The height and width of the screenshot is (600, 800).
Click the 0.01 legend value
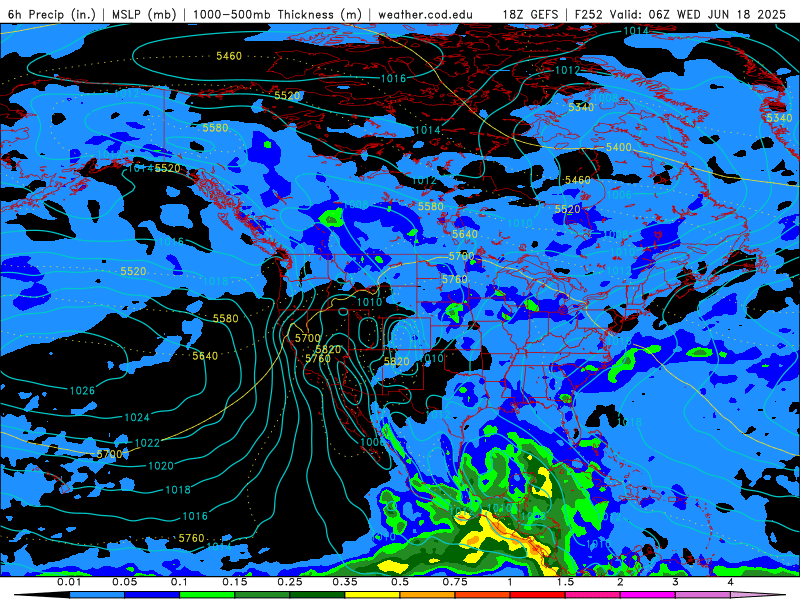click(x=69, y=582)
